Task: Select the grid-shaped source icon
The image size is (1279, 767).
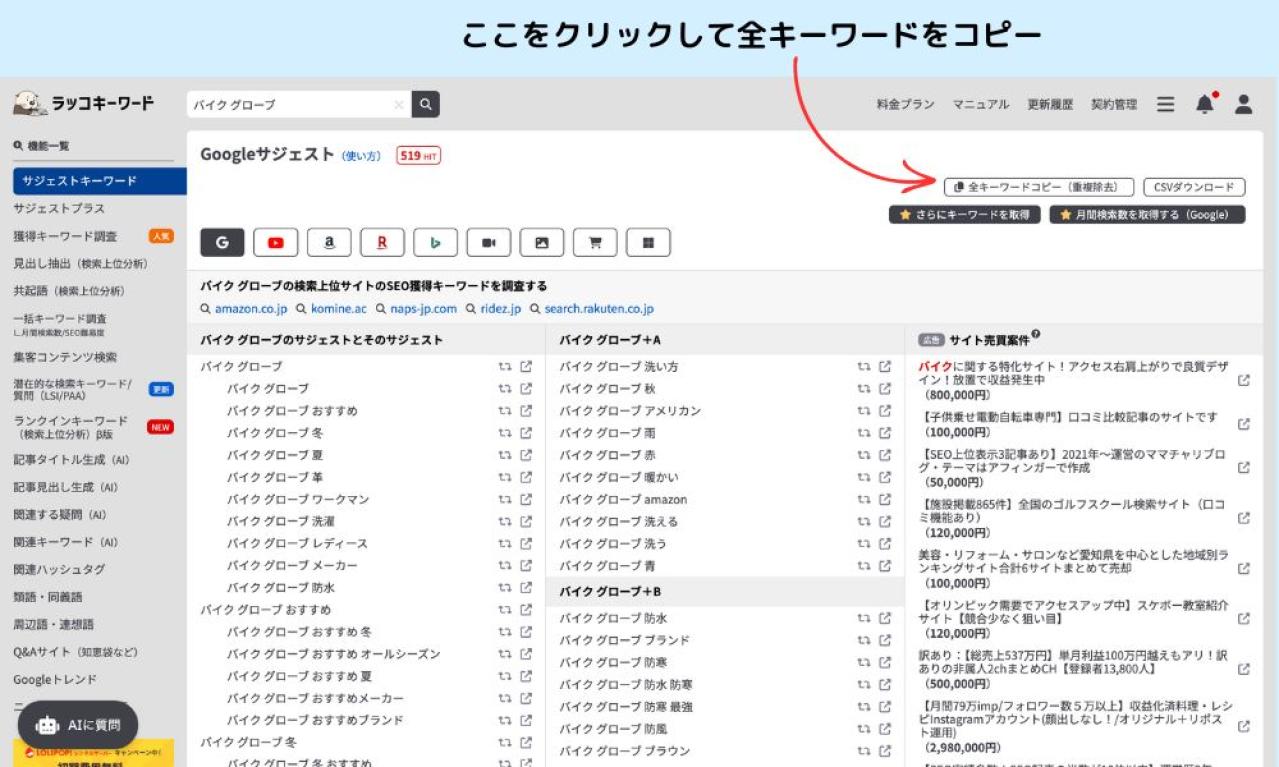Action: (648, 242)
